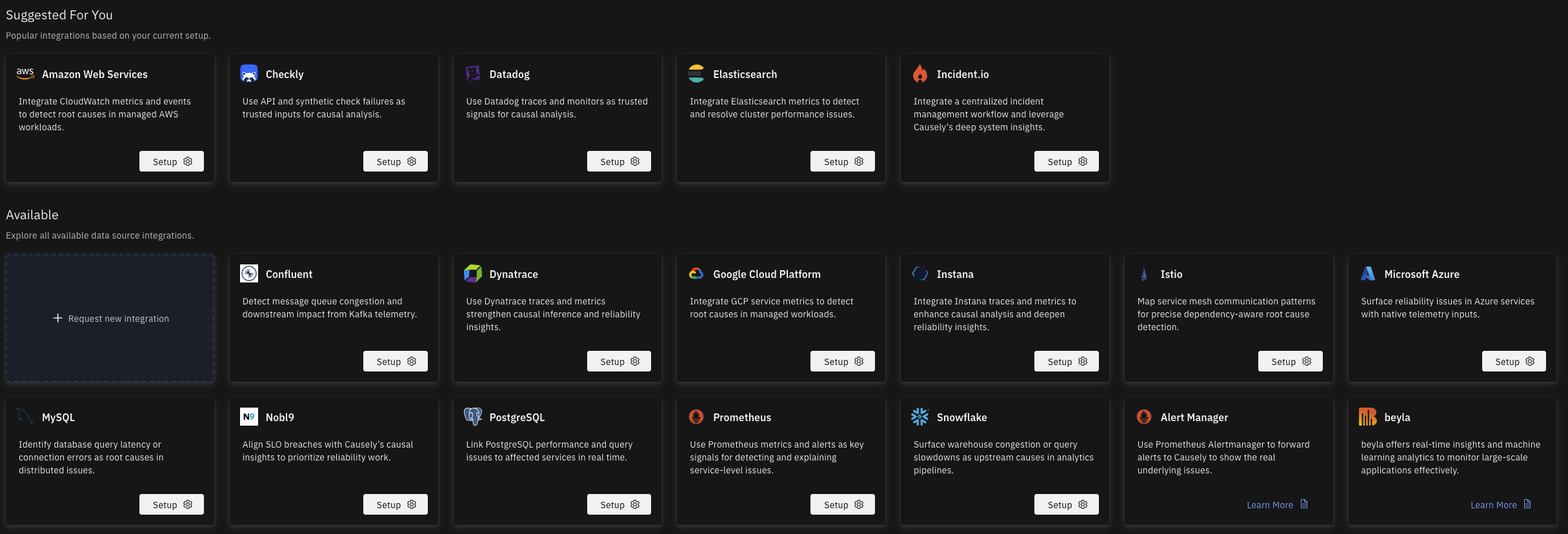Click the Incident.io card heading
Image resolution: width=1568 pixels, height=534 pixels.
pos(963,74)
